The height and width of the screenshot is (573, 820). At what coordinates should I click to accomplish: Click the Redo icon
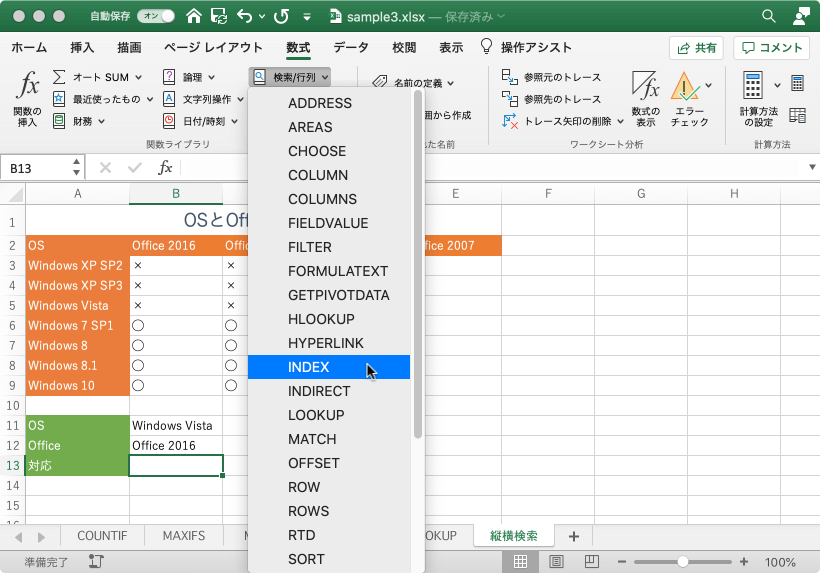(x=281, y=16)
